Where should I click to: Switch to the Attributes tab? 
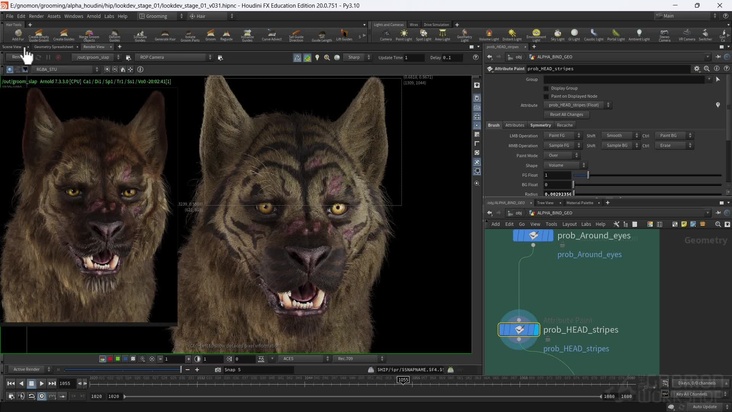tap(514, 125)
